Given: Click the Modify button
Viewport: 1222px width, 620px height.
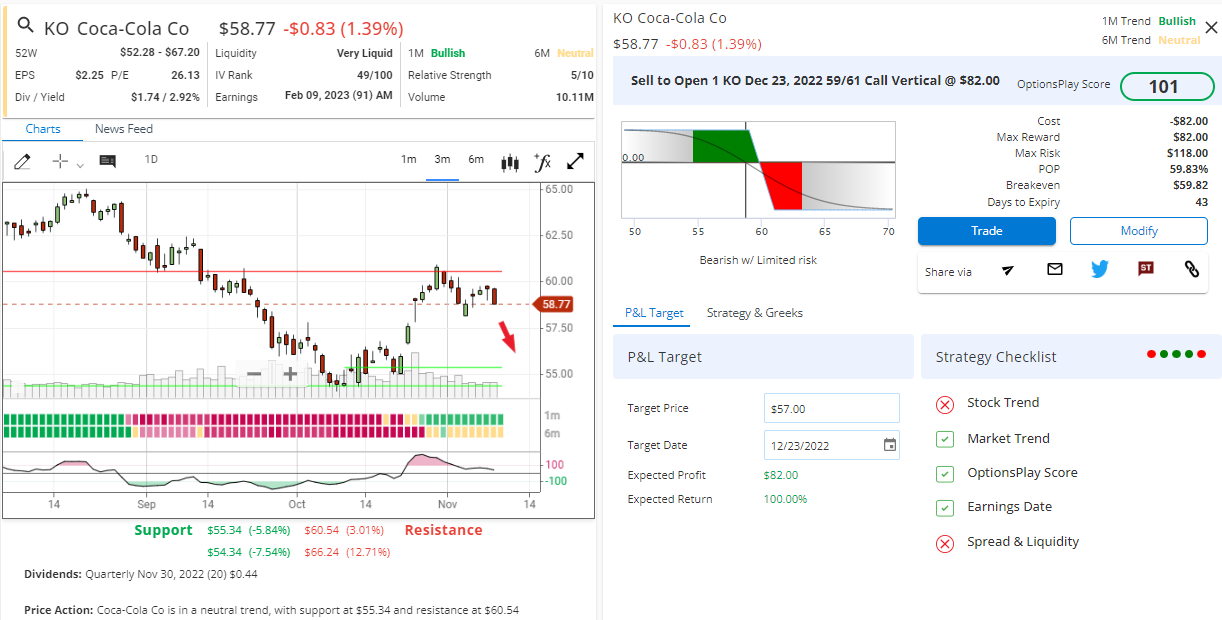Looking at the screenshot, I should [x=1139, y=231].
